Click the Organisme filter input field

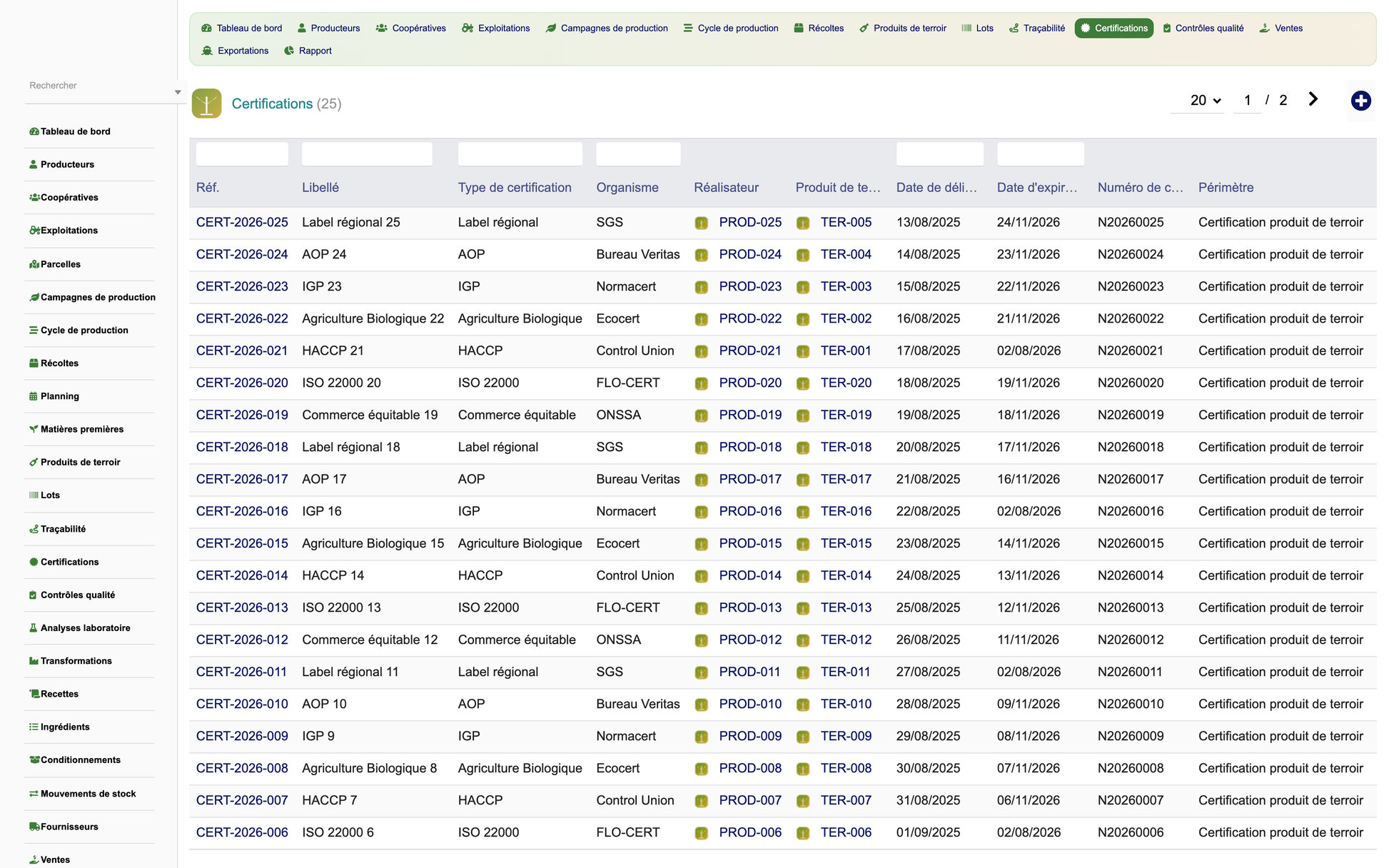[x=638, y=154]
